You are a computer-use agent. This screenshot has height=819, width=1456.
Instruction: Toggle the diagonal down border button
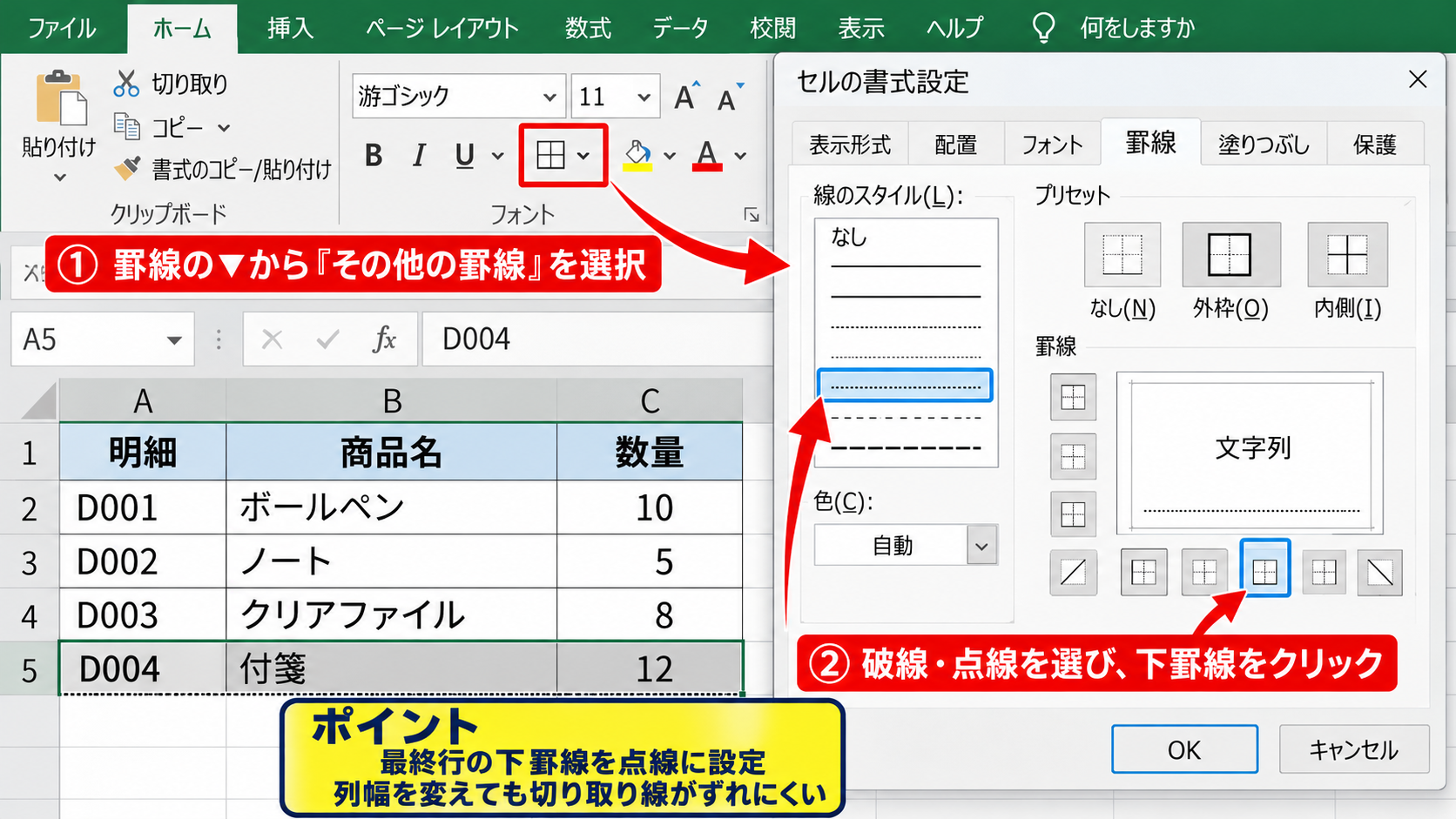coord(1380,572)
